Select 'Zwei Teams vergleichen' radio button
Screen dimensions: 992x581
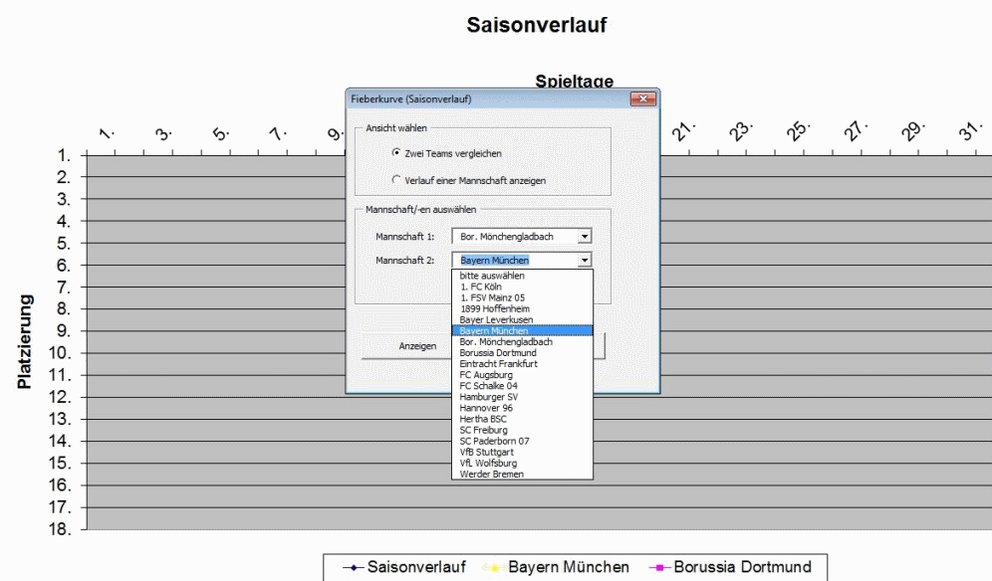(396, 153)
